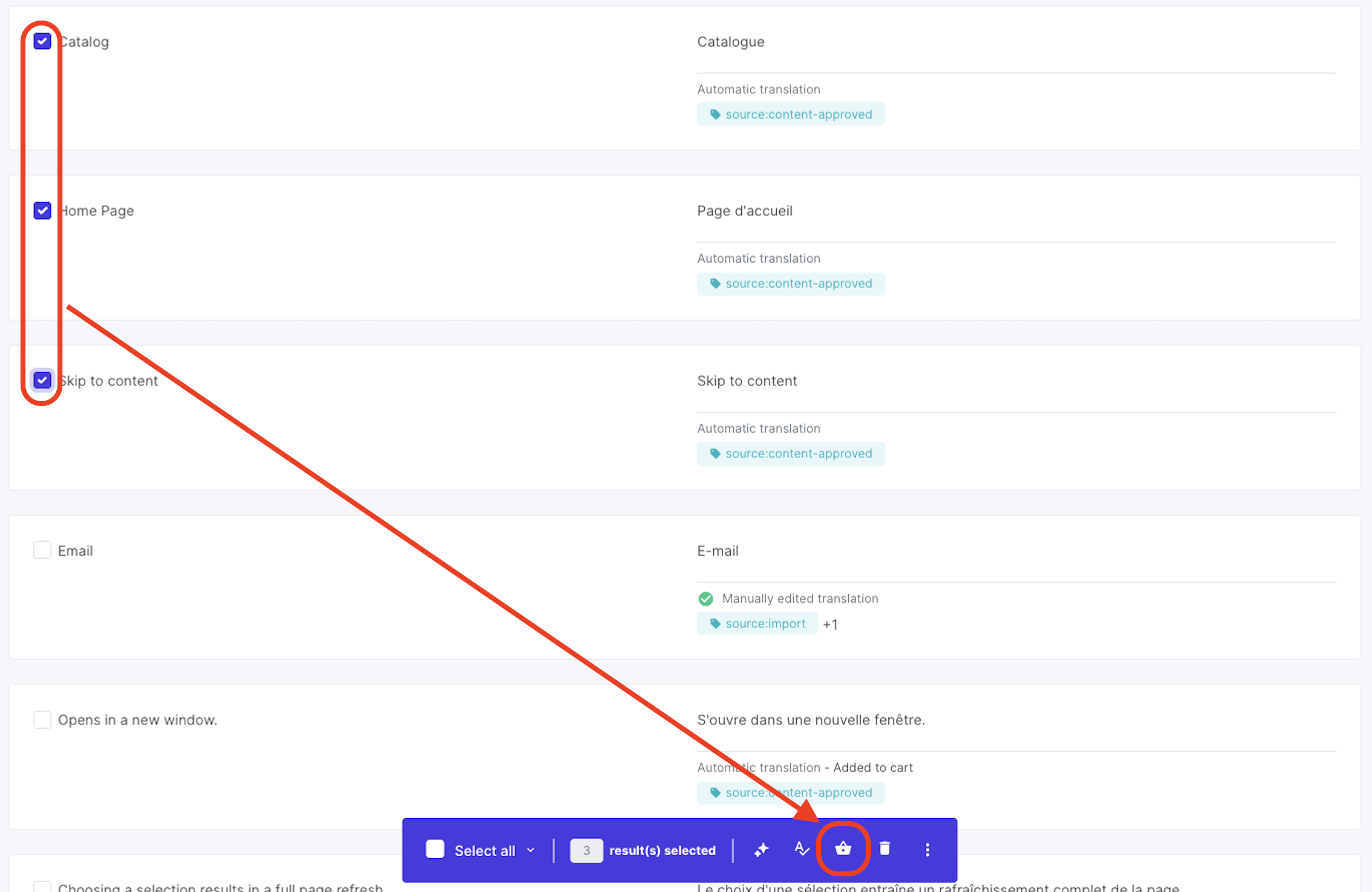Screen dimensions: 1372x892
Task: Tick the Select all checkbox
Action: (435, 850)
